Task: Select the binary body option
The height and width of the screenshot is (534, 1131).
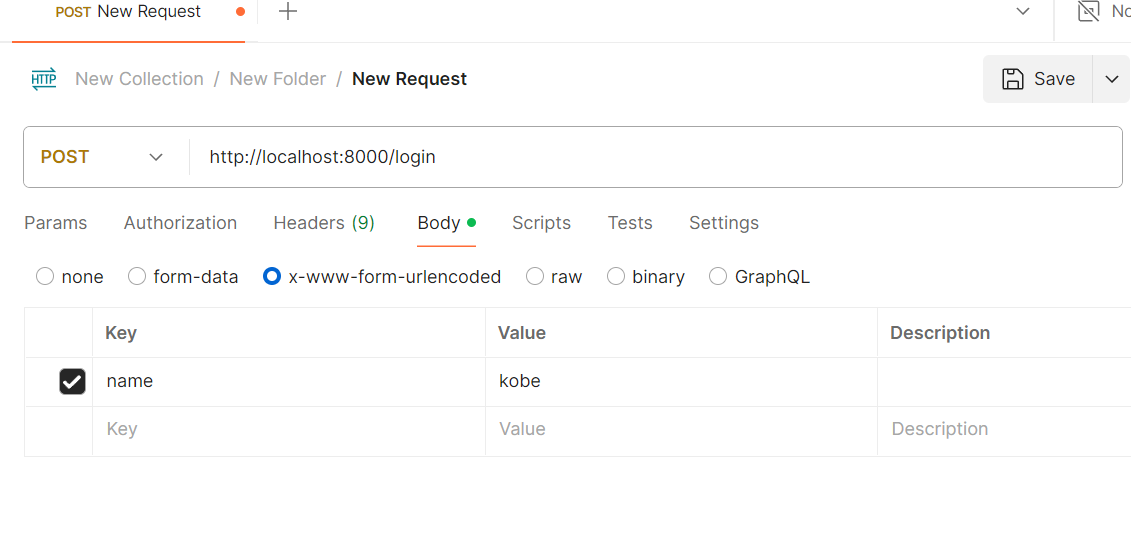Action: coord(616,277)
